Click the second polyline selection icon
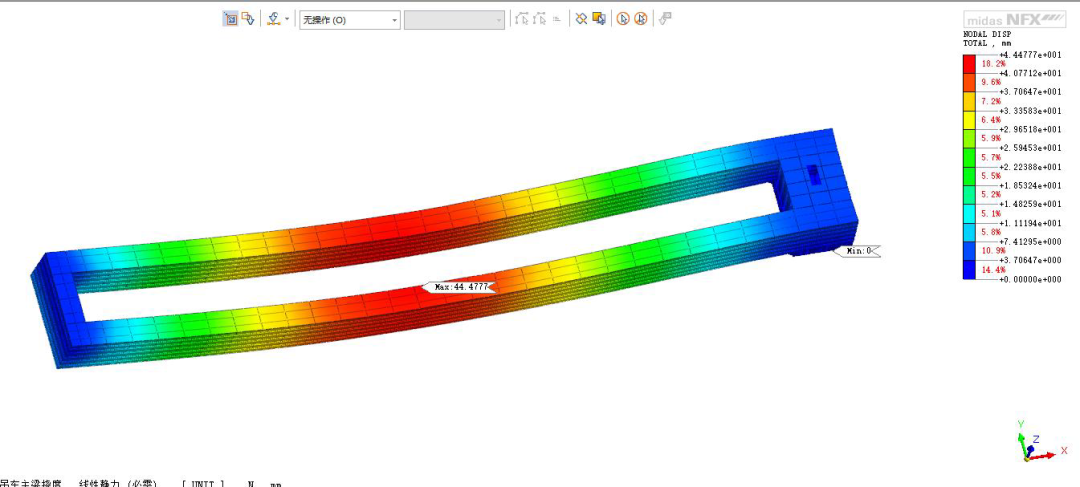 click(540, 19)
